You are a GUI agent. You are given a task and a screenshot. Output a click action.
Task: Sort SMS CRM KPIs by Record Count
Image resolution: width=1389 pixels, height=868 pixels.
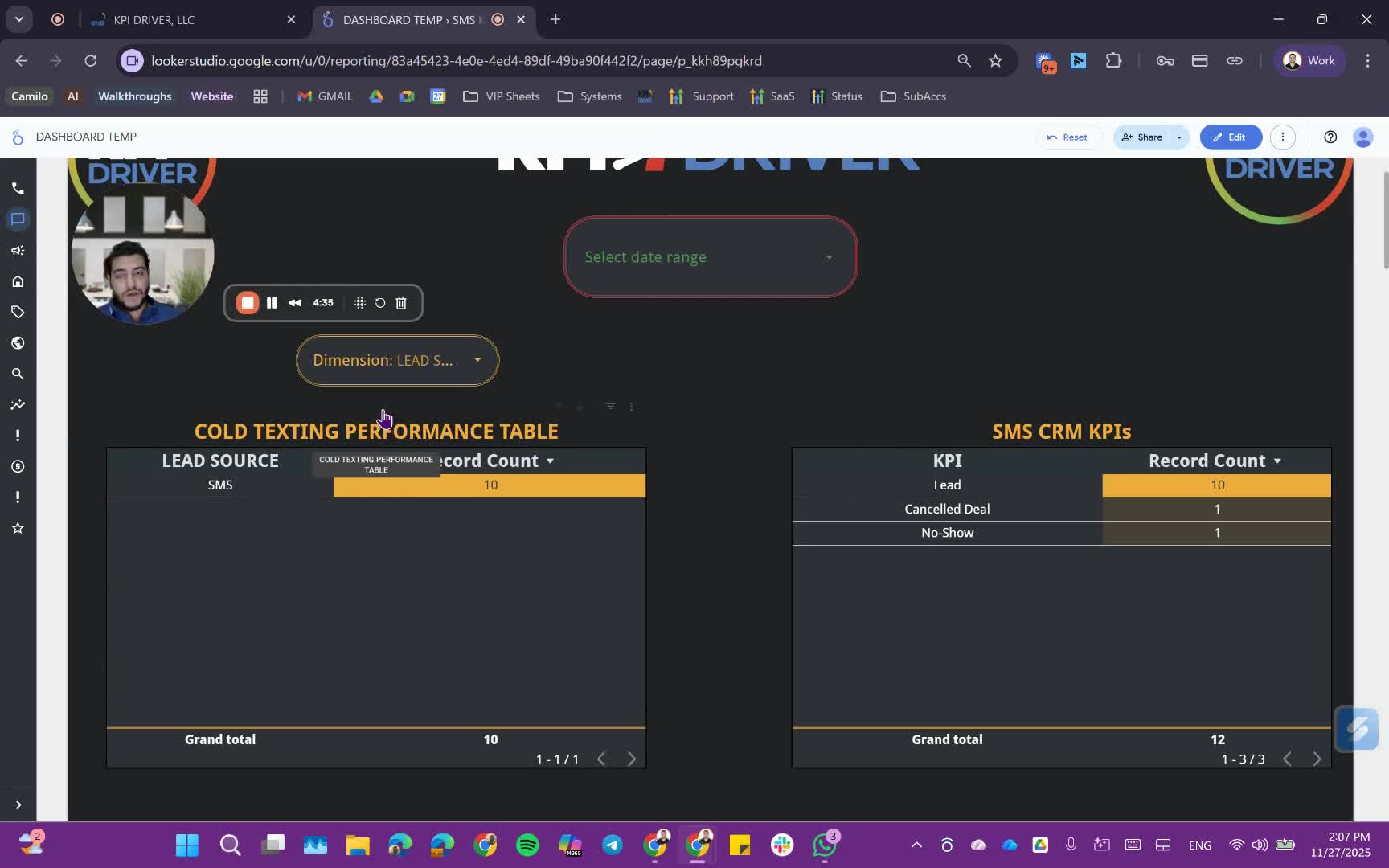click(1215, 461)
